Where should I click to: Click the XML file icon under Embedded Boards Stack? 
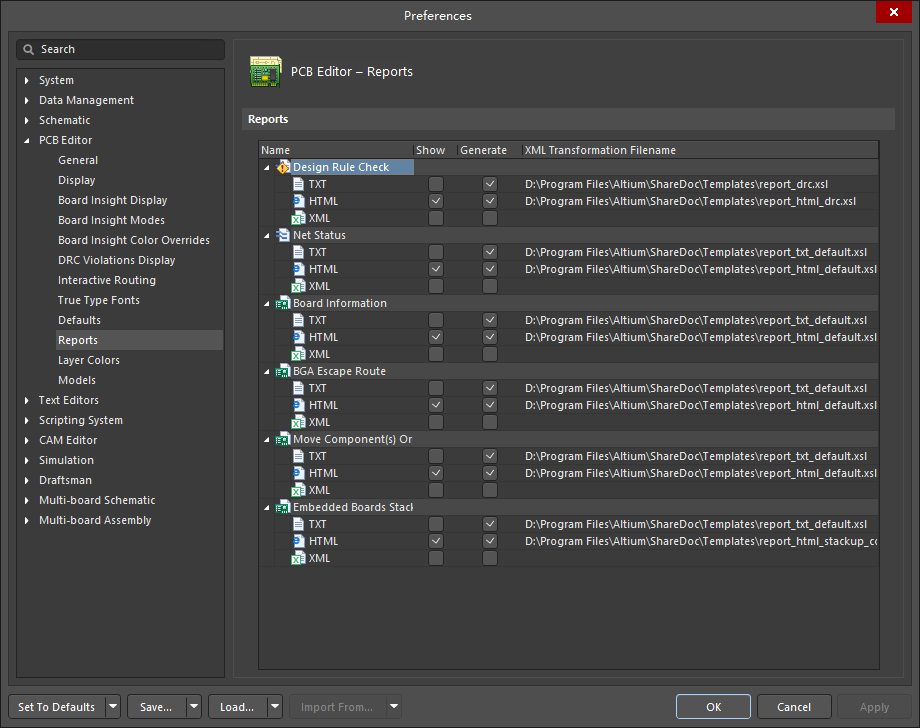299,558
